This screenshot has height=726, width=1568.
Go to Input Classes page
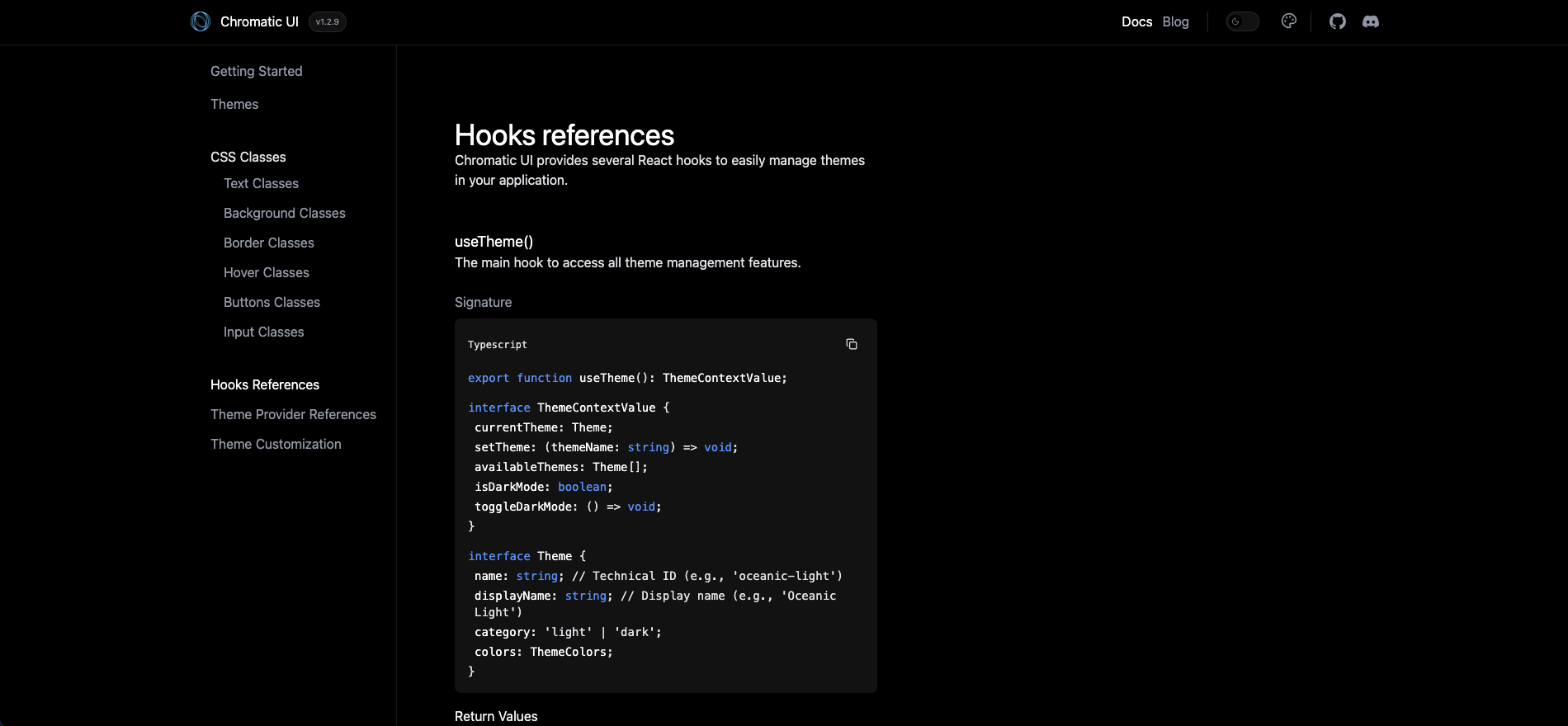(x=263, y=332)
